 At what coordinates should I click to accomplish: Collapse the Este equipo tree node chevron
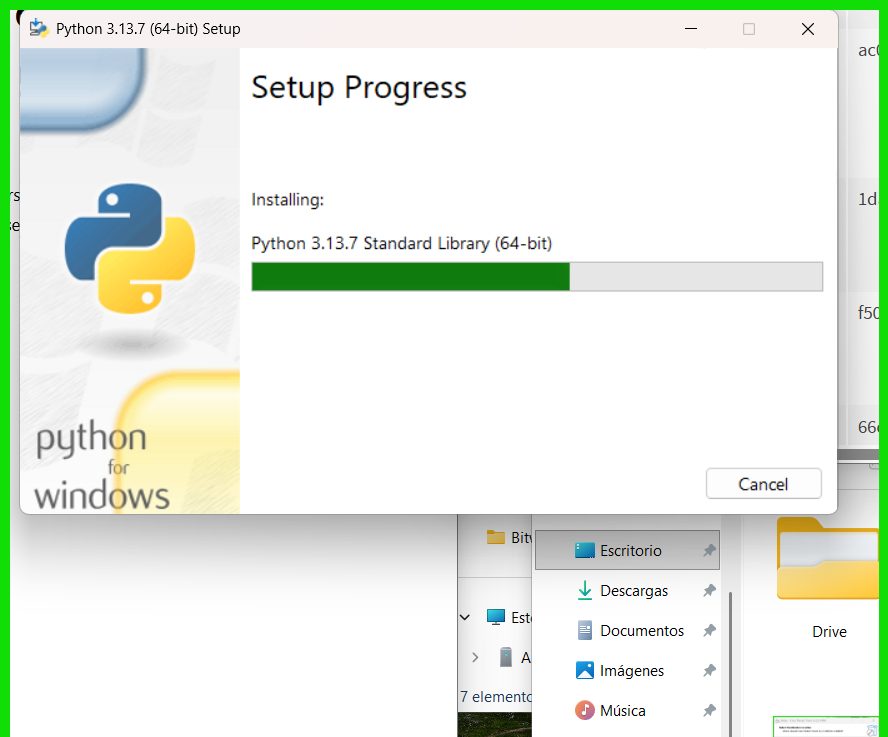[x=465, y=617]
